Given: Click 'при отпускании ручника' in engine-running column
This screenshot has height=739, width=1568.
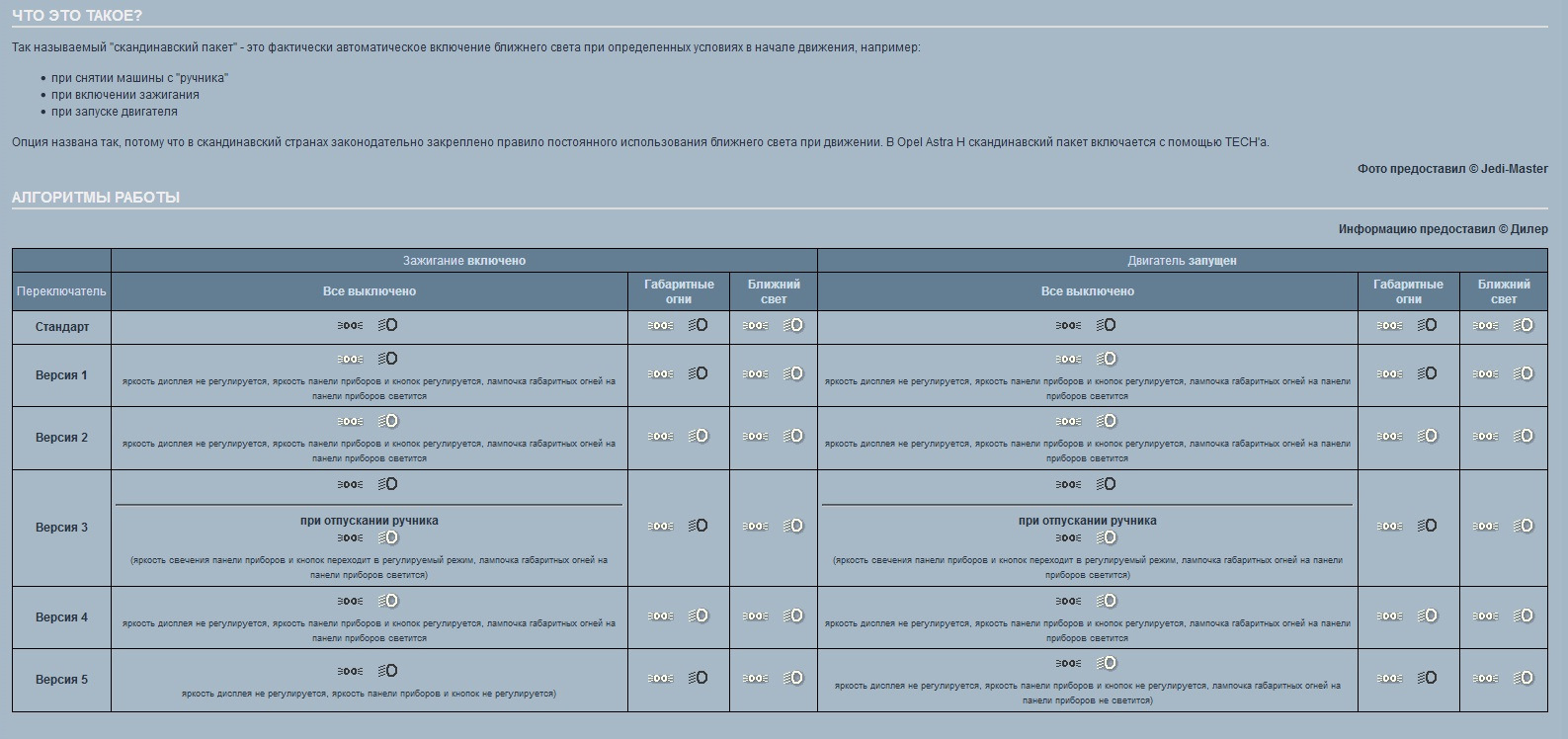Looking at the screenshot, I should 1088,521.
